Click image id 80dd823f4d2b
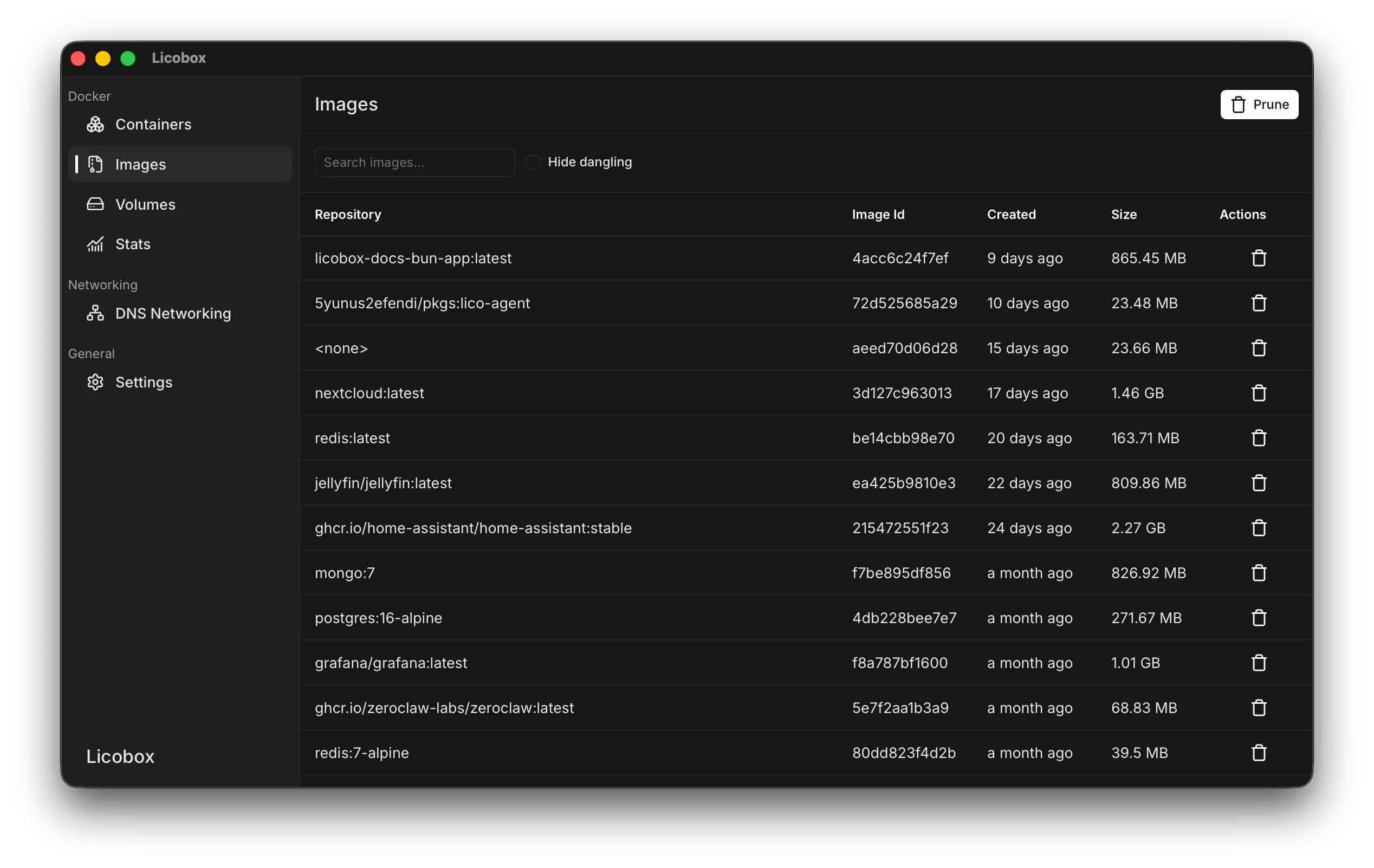Viewport: 1374px width, 868px height. 903,753
